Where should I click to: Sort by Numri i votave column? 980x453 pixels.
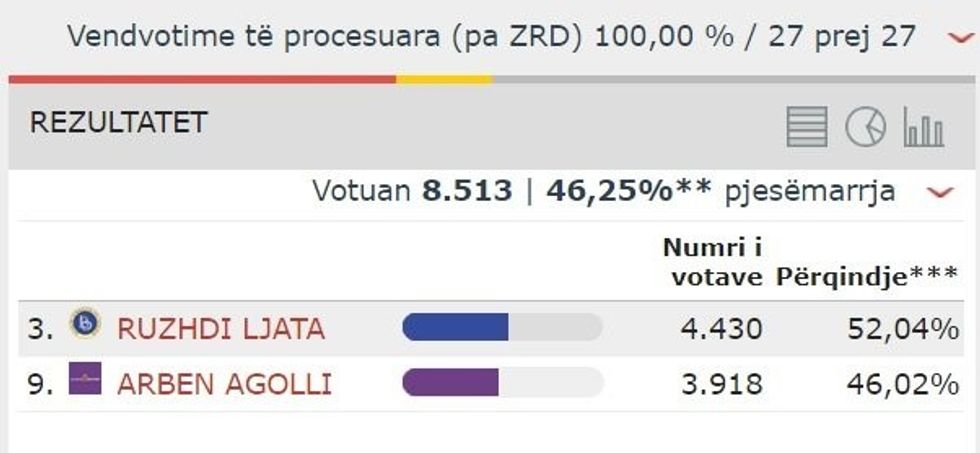pyautogui.click(x=714, y=263)
